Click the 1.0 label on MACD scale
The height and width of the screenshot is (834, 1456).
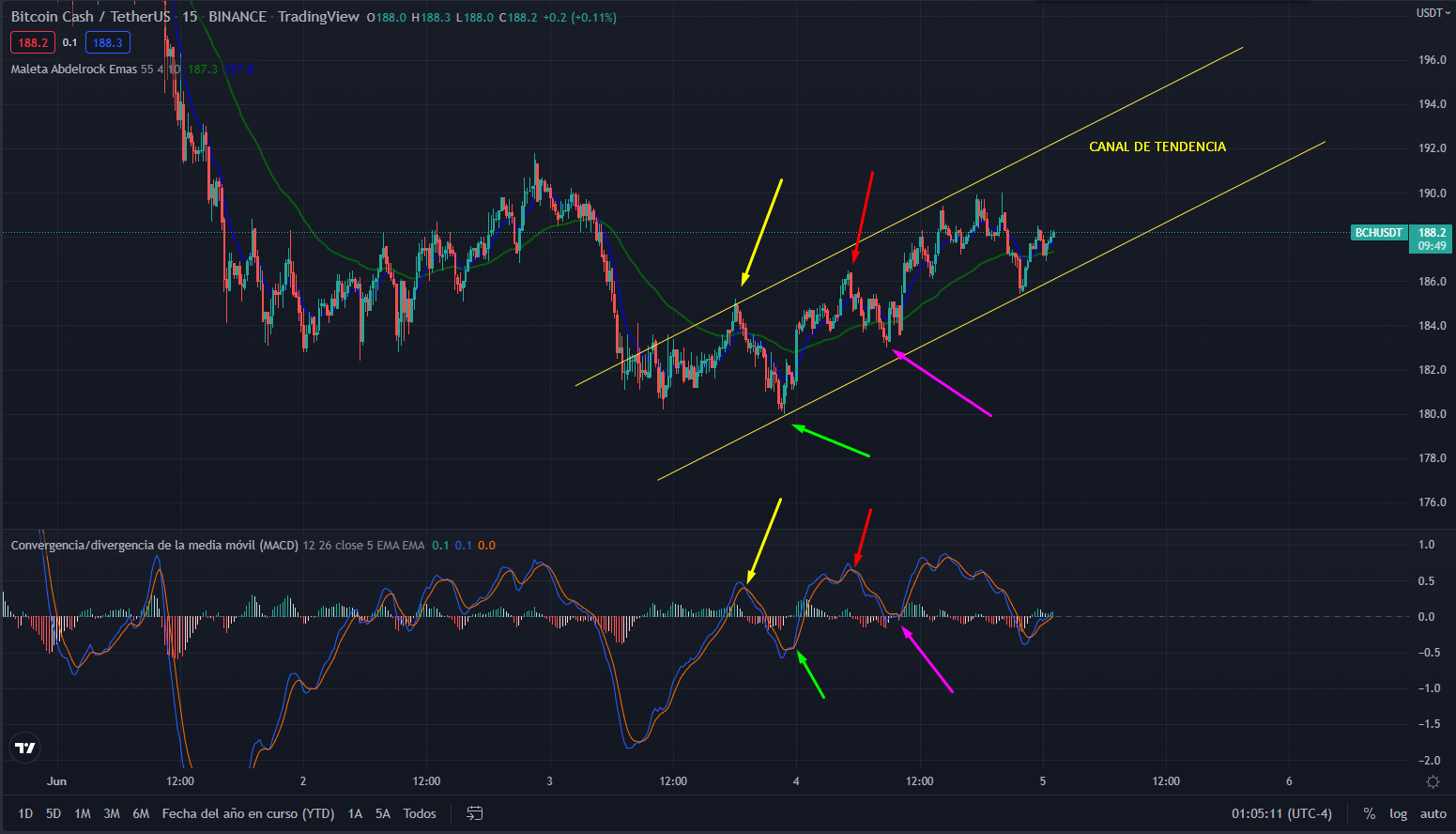[1426, 545]
